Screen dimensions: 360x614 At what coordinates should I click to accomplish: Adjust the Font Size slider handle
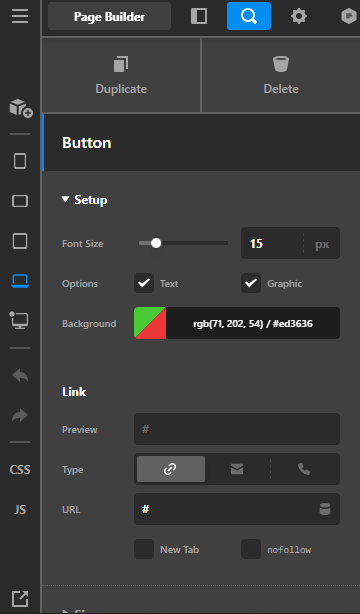click(156, 243)
